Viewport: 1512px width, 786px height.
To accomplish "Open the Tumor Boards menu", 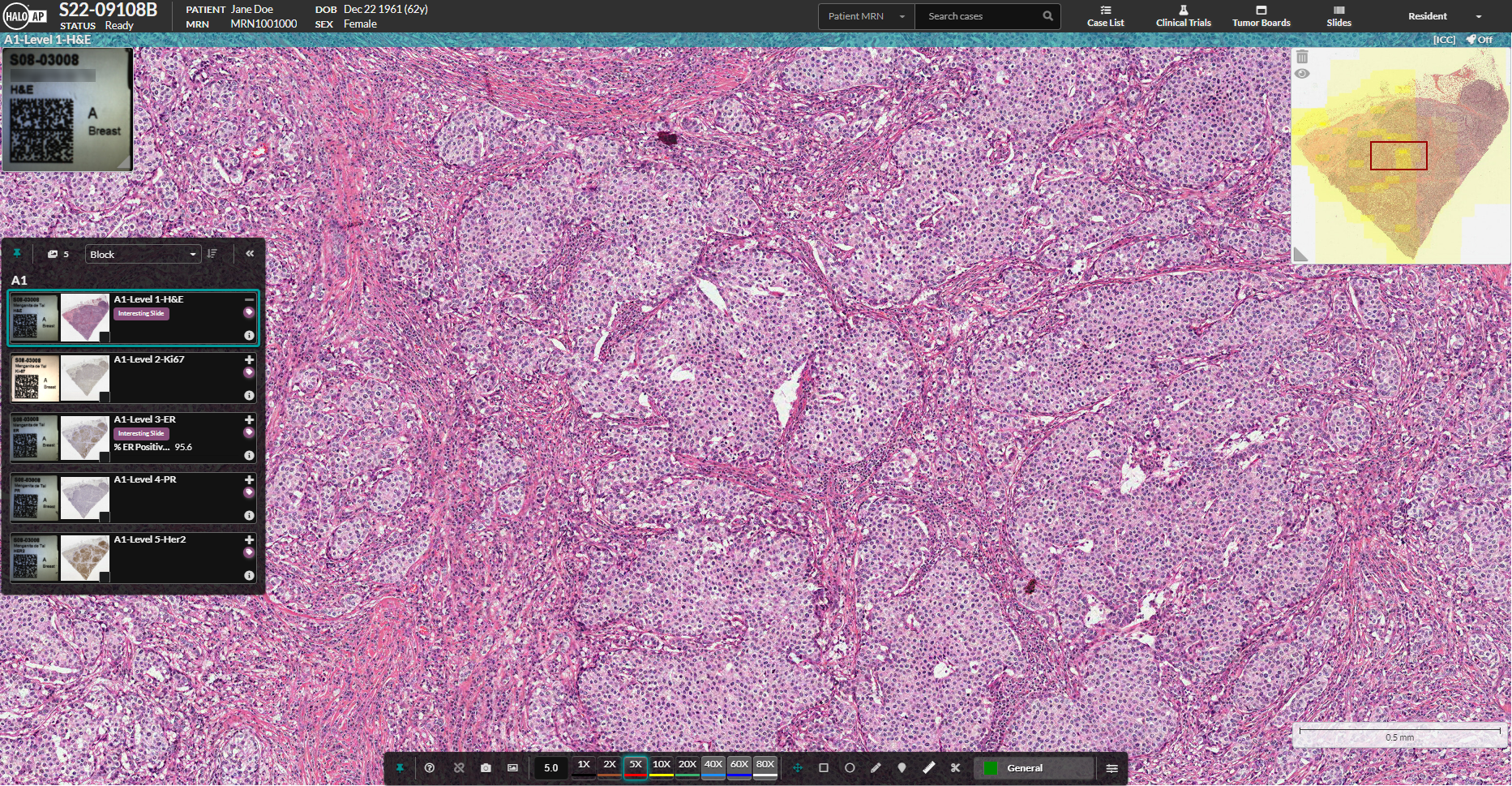I will [1261, 16].
